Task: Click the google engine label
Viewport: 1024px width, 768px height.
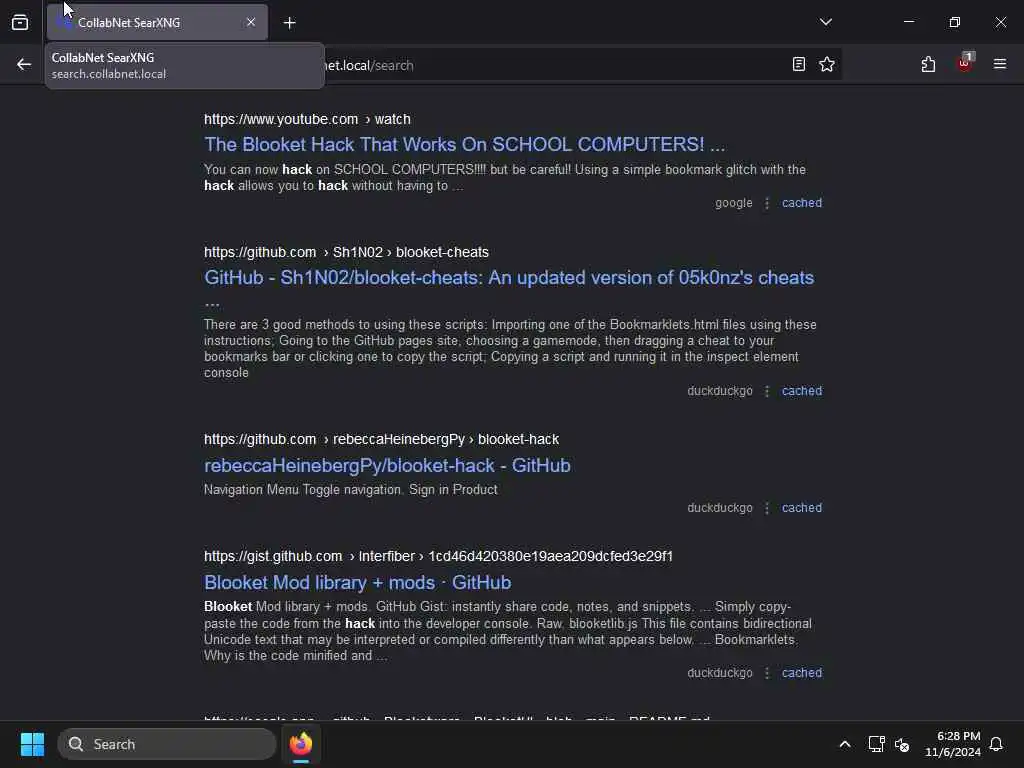Action: (733, 202)
